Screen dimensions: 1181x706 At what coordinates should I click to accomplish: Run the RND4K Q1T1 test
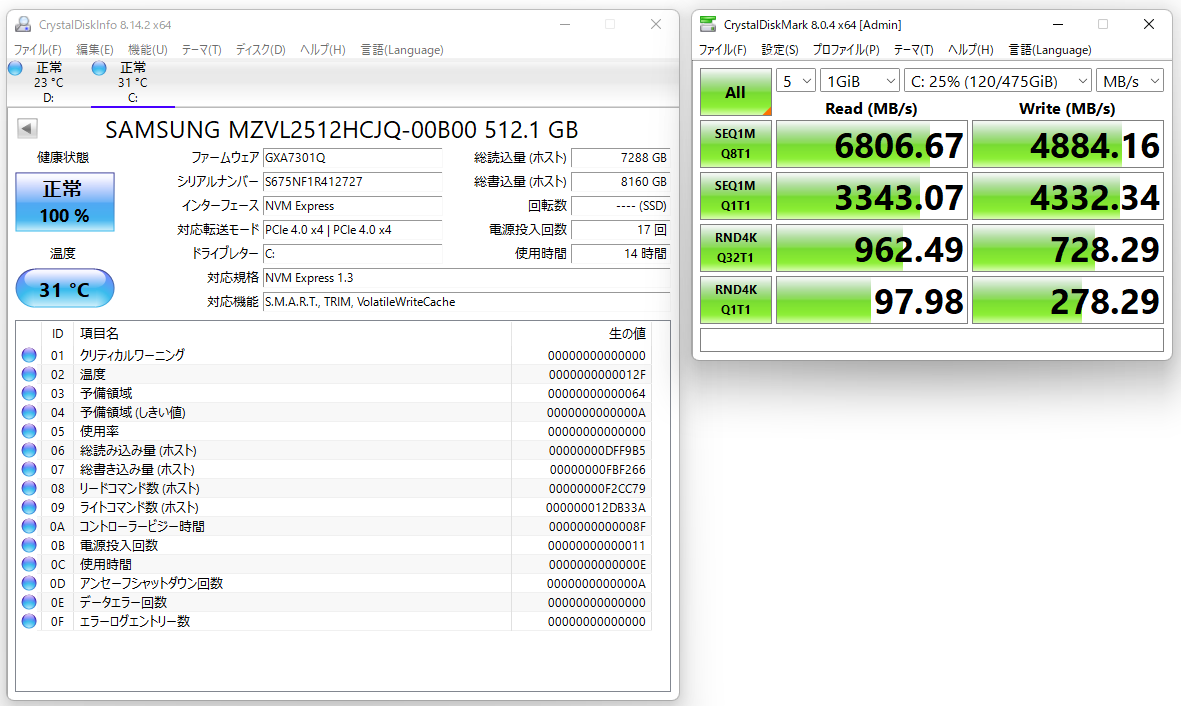pos(736,299)
